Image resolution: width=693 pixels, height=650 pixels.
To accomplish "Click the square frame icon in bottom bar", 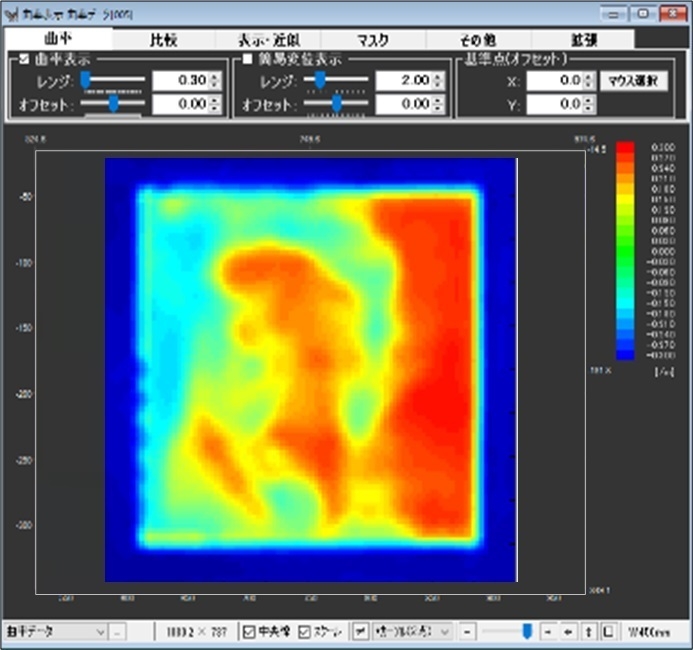I will 607,632.
